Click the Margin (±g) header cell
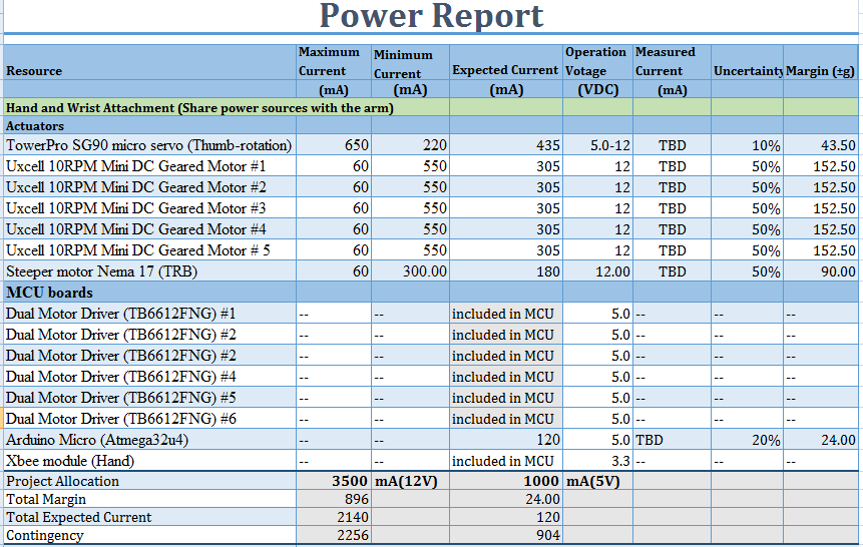This screenshot has height=547, width=863. coord(820,62)
